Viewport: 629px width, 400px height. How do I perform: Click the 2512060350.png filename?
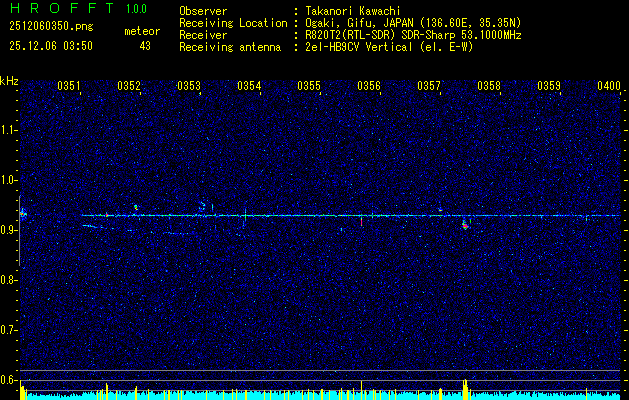pyautogui.click(x=51, y=27)
